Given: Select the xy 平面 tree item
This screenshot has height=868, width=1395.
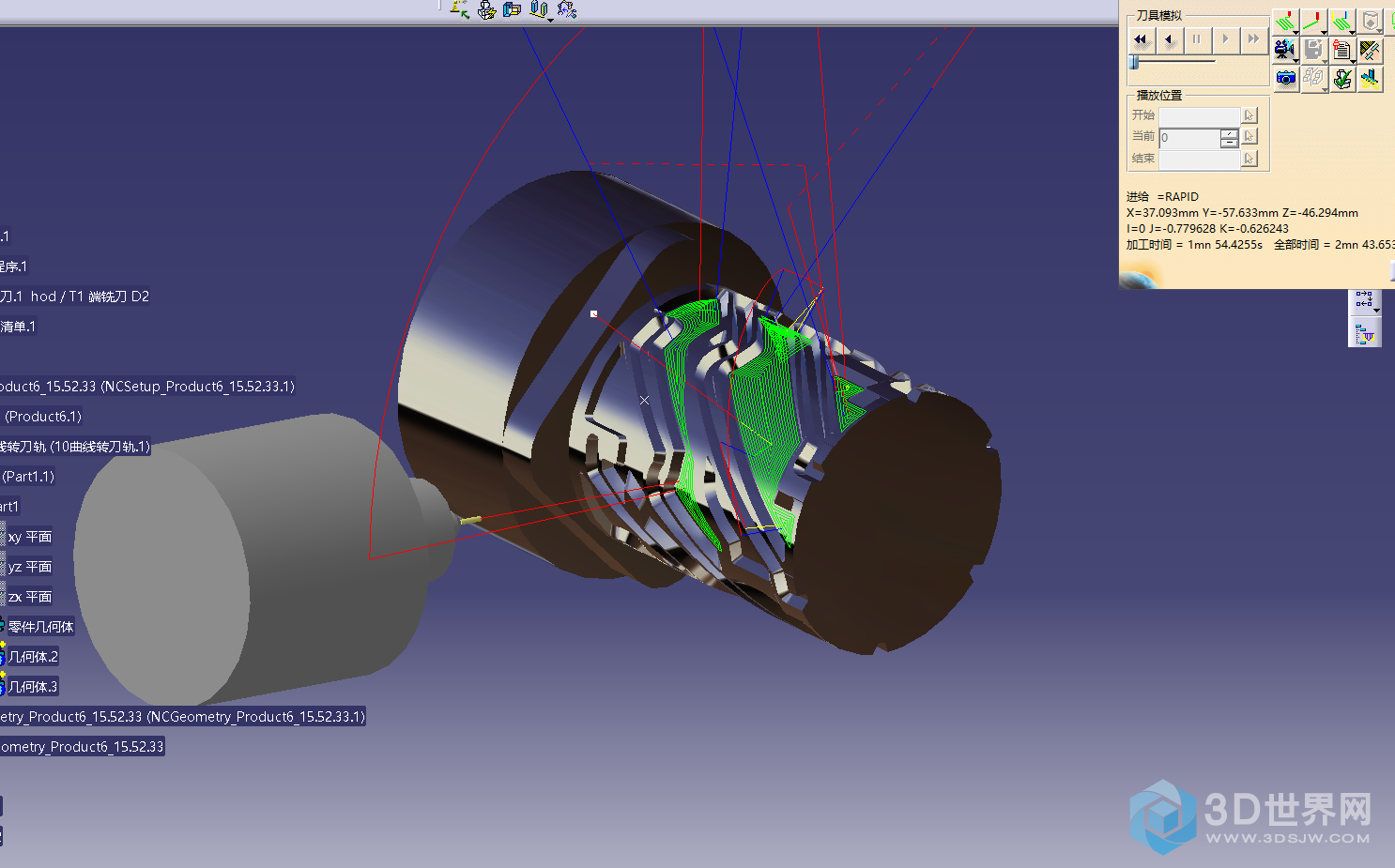Looking at the screenshot, I should pos(30,537).
